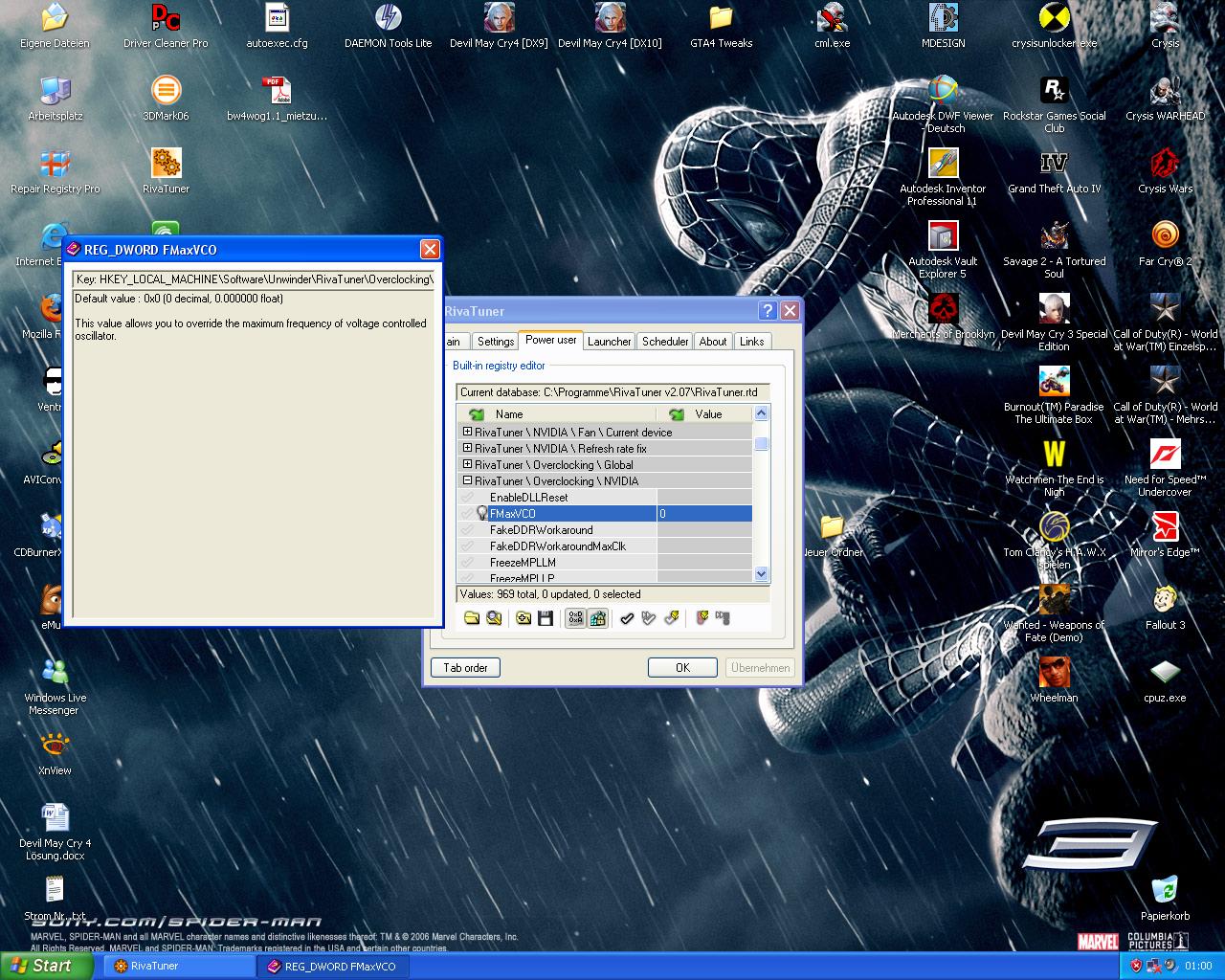Open Autodesk Inventor Professional 11 icon
Image resolution: width=1225 pixels, height=980 pixels.
(943, 177)
